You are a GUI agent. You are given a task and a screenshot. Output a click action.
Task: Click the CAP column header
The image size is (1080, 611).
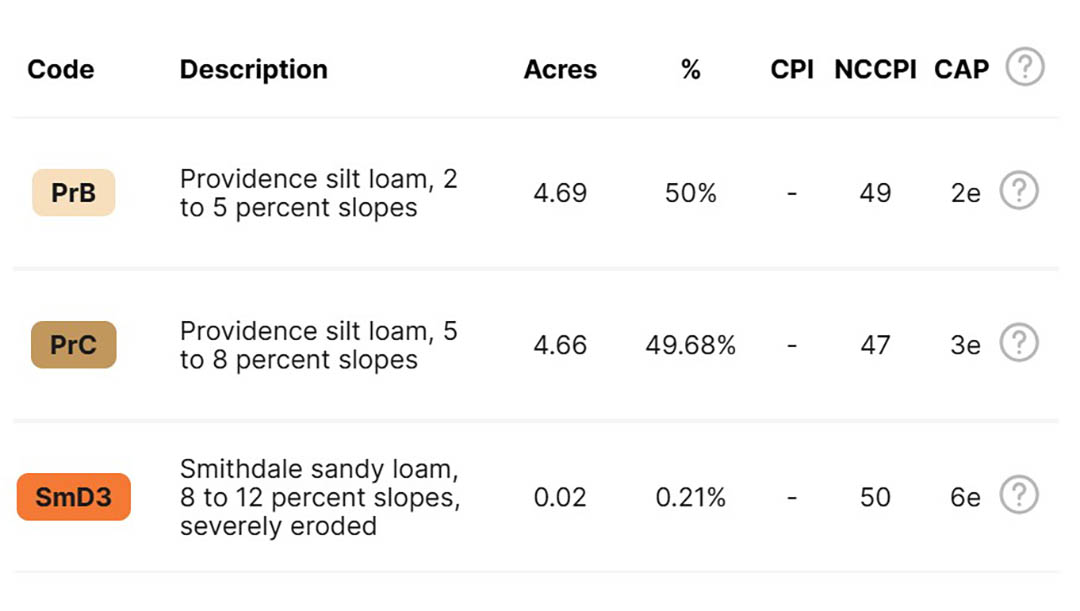pyautogui.click(x=962, y=70)
